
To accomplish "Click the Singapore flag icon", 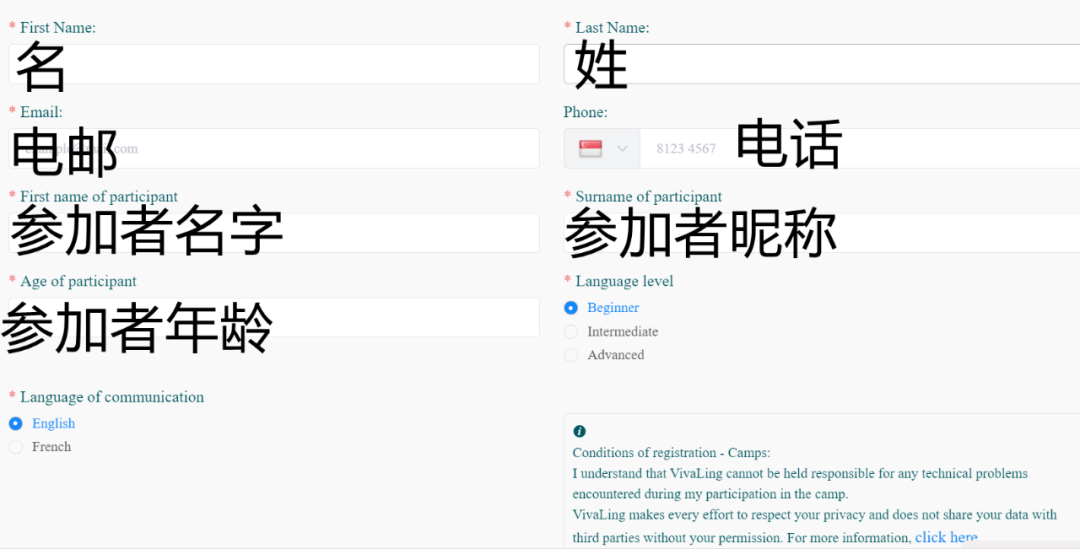I will (x=590, y=148).
